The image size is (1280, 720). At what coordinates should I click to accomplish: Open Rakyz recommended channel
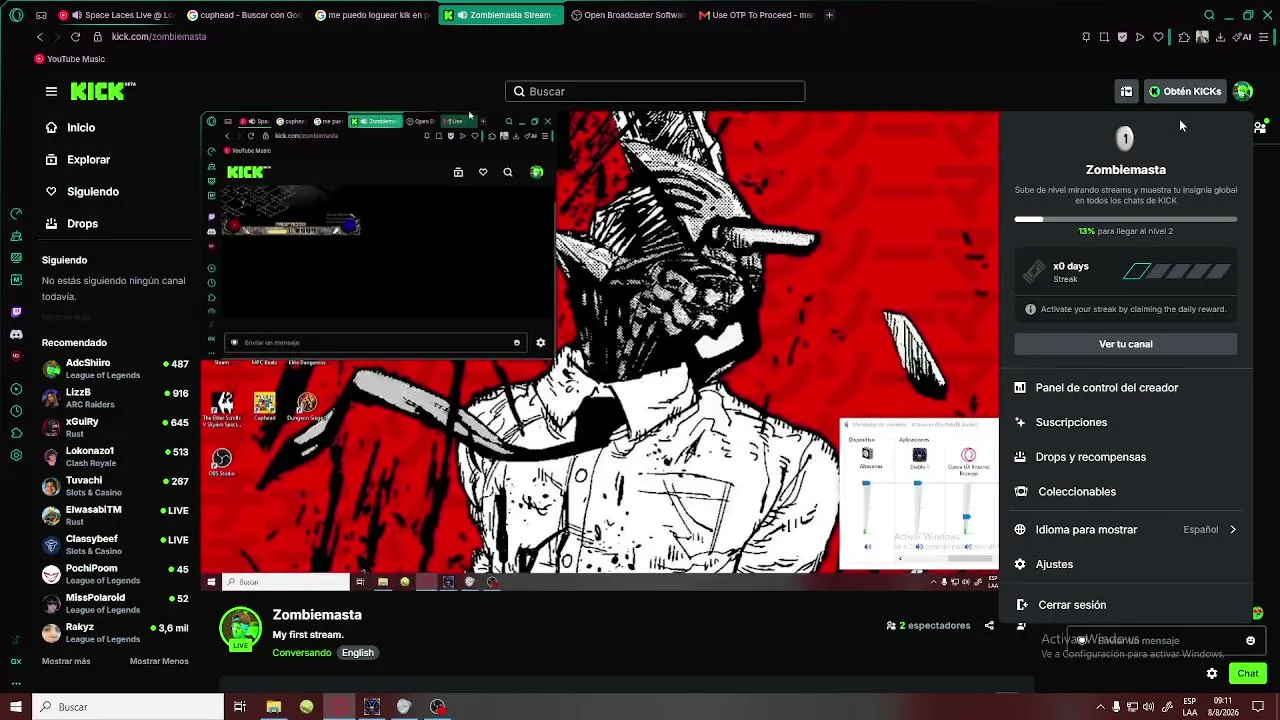115,633
